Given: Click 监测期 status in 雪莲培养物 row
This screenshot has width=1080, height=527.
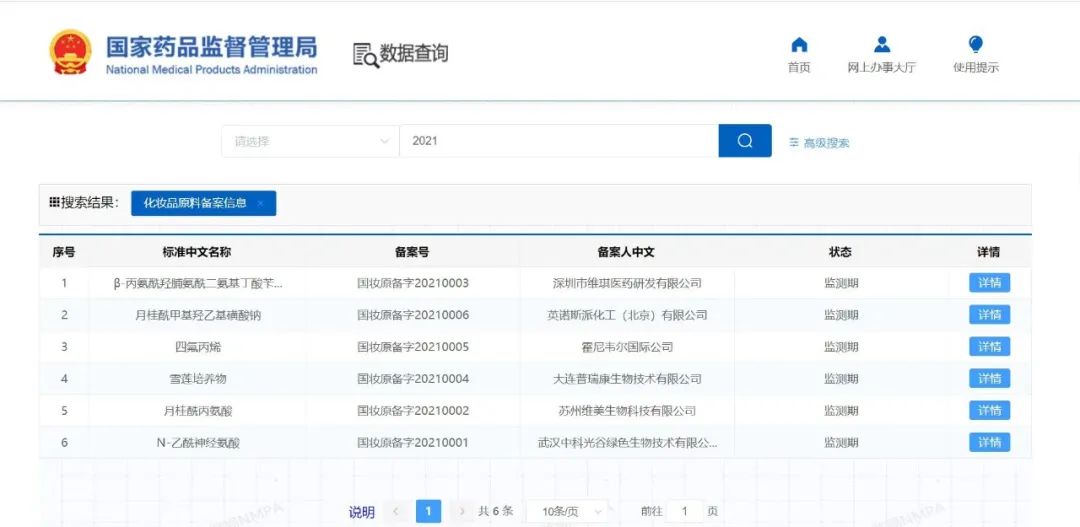Looking at the screenshot, I should tap(841, 379).
